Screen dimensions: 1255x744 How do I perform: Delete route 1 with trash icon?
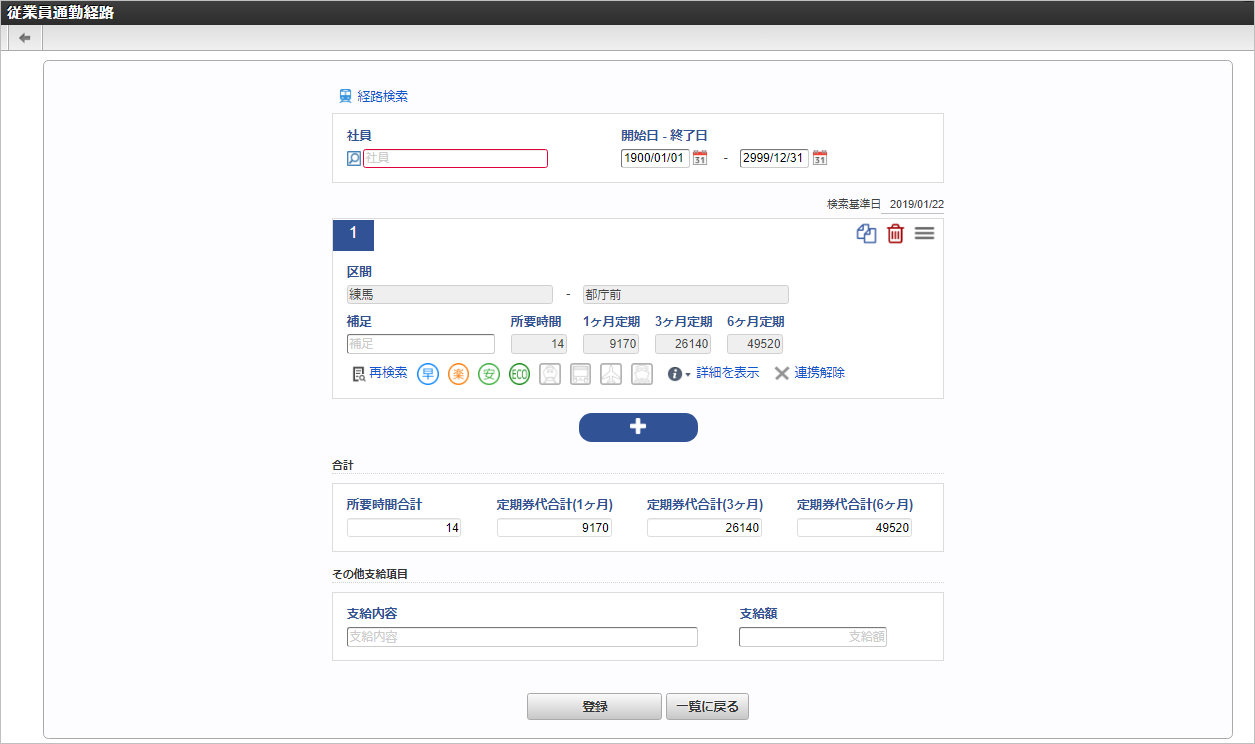[x=896, y=233]
